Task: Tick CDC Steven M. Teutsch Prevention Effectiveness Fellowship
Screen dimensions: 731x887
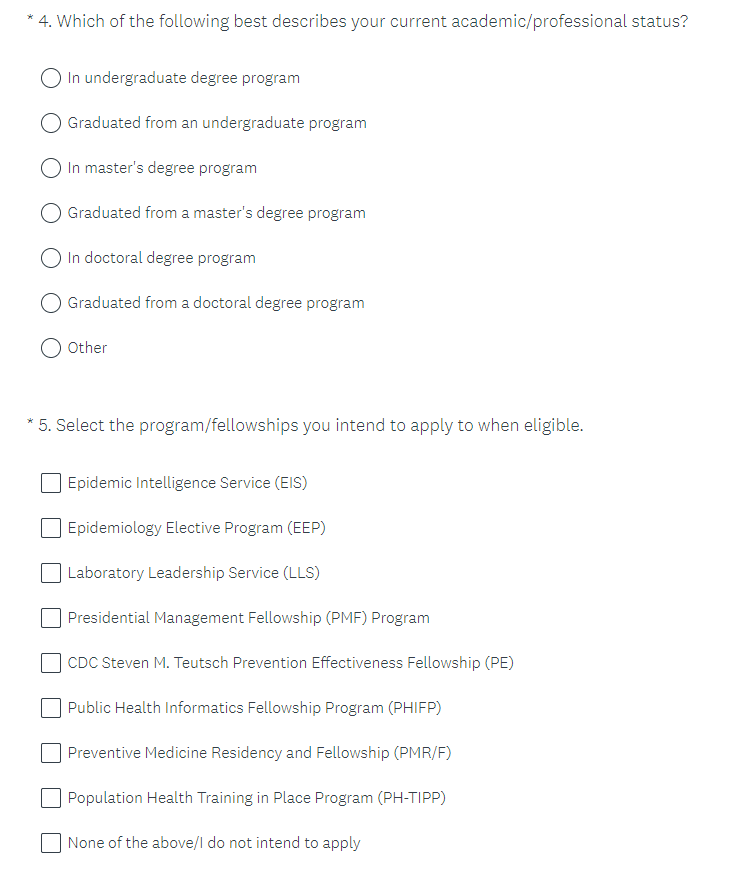Action: click(x=52, y=663)
